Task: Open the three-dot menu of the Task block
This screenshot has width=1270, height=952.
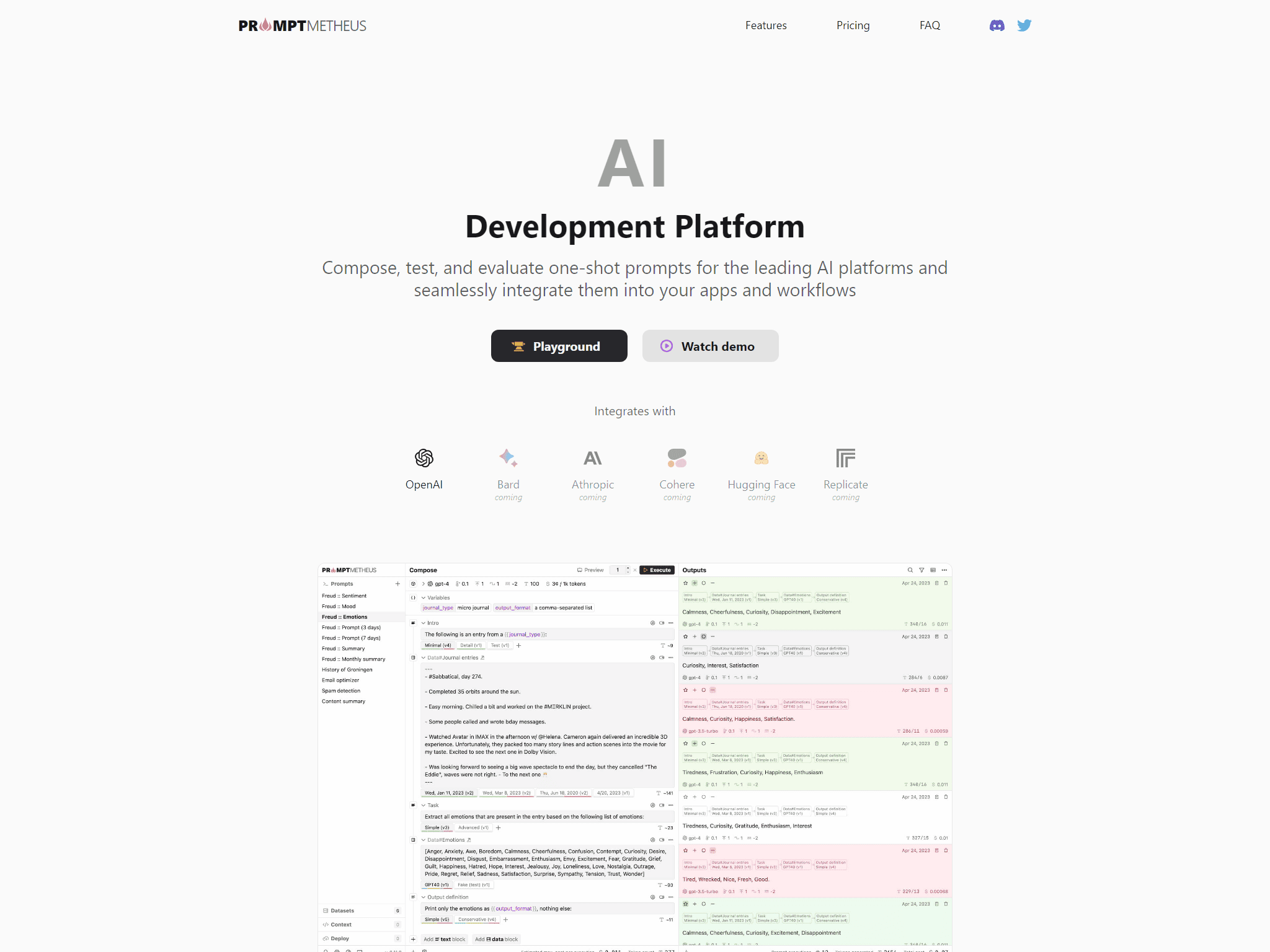Action: coord(670,805)
